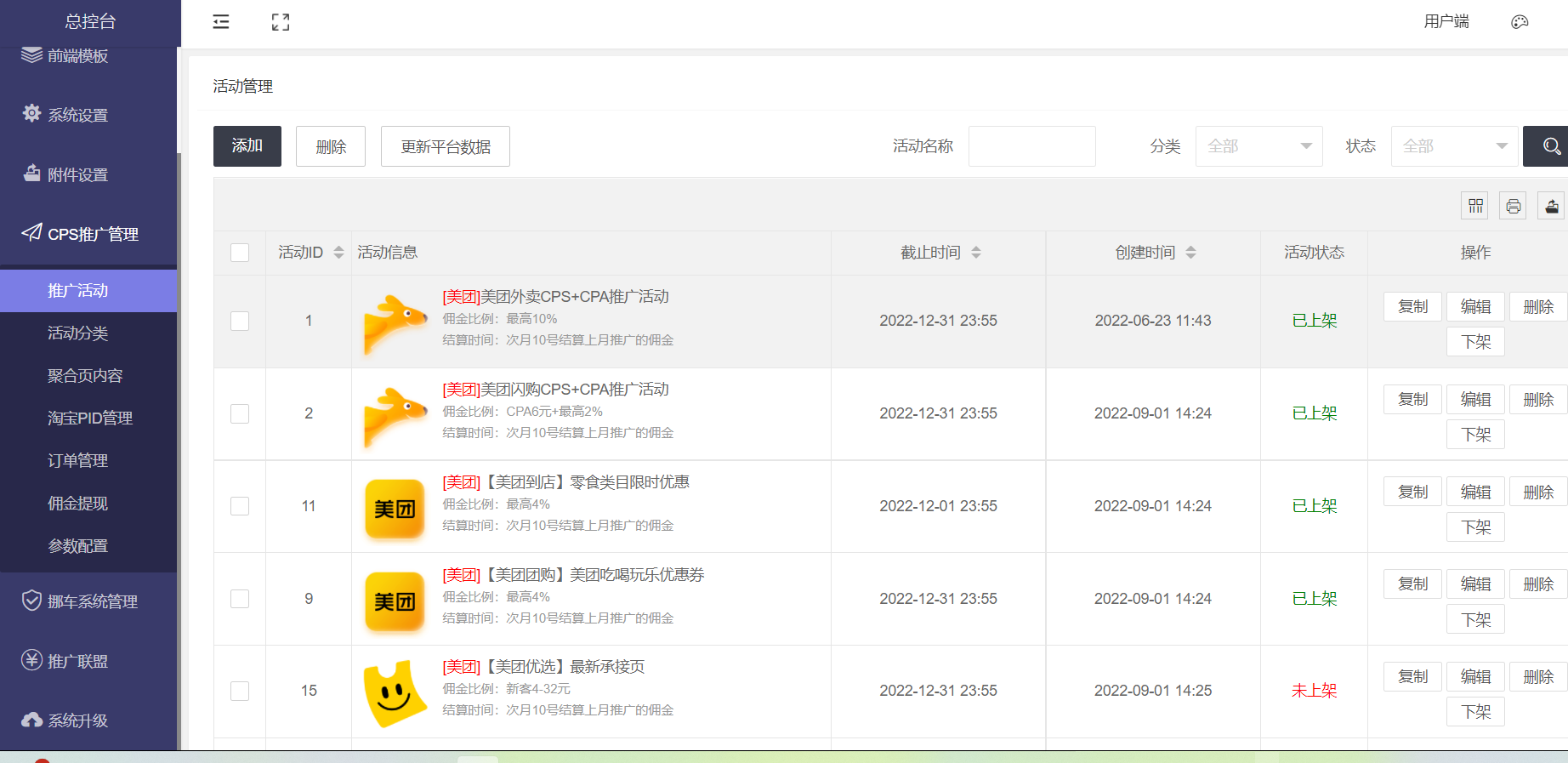This screenshot has height=763, width=1568.
Task: Click 下架 for activity ID 2
Action: (1475, 434)
